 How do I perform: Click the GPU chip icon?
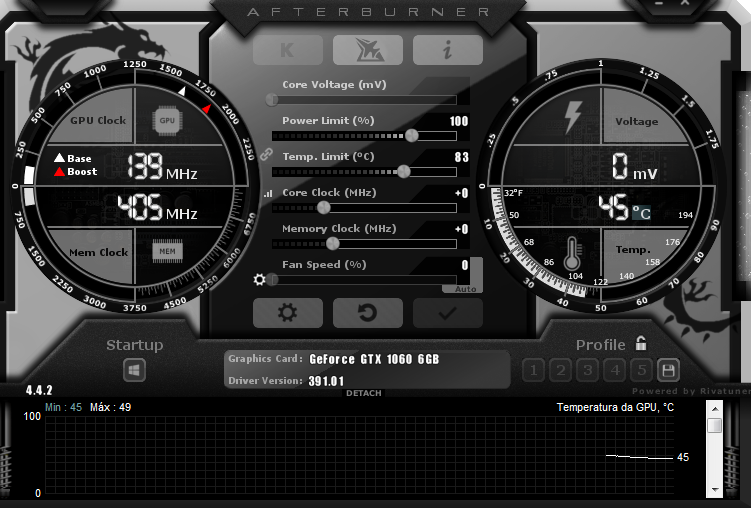click(x=167, y=120)
